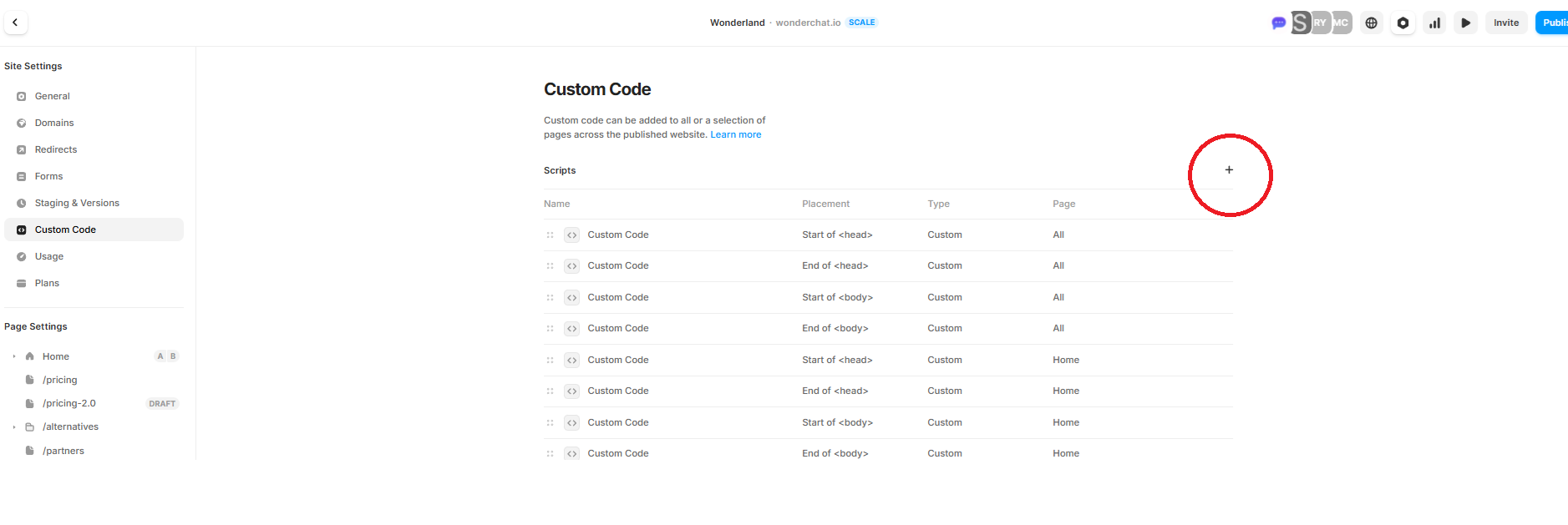
Task: Open the Custom Code row for Start of <body> All
Action: pos(618,297)
